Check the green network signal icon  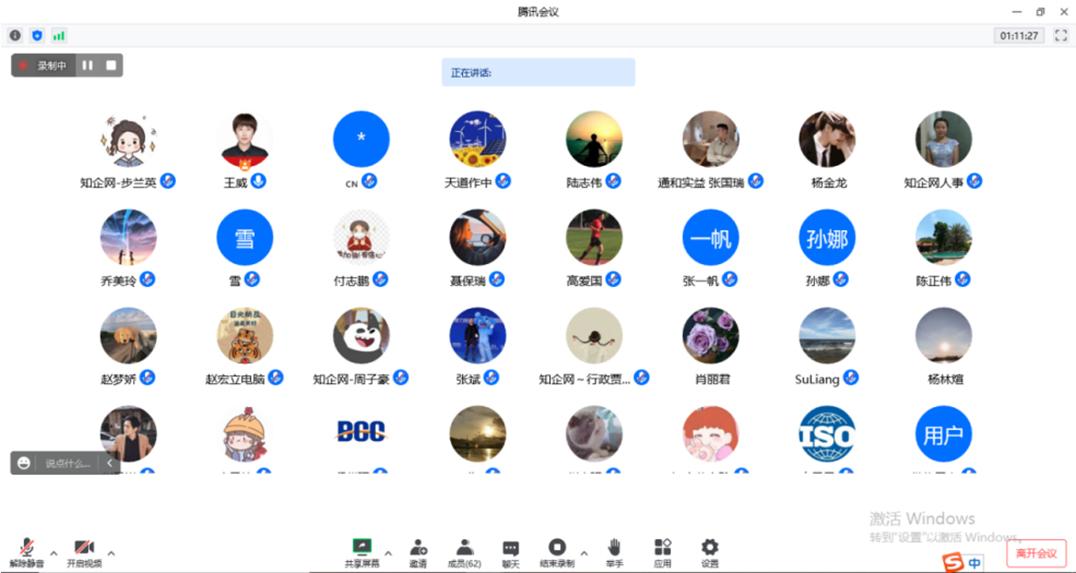click(59, 36)
